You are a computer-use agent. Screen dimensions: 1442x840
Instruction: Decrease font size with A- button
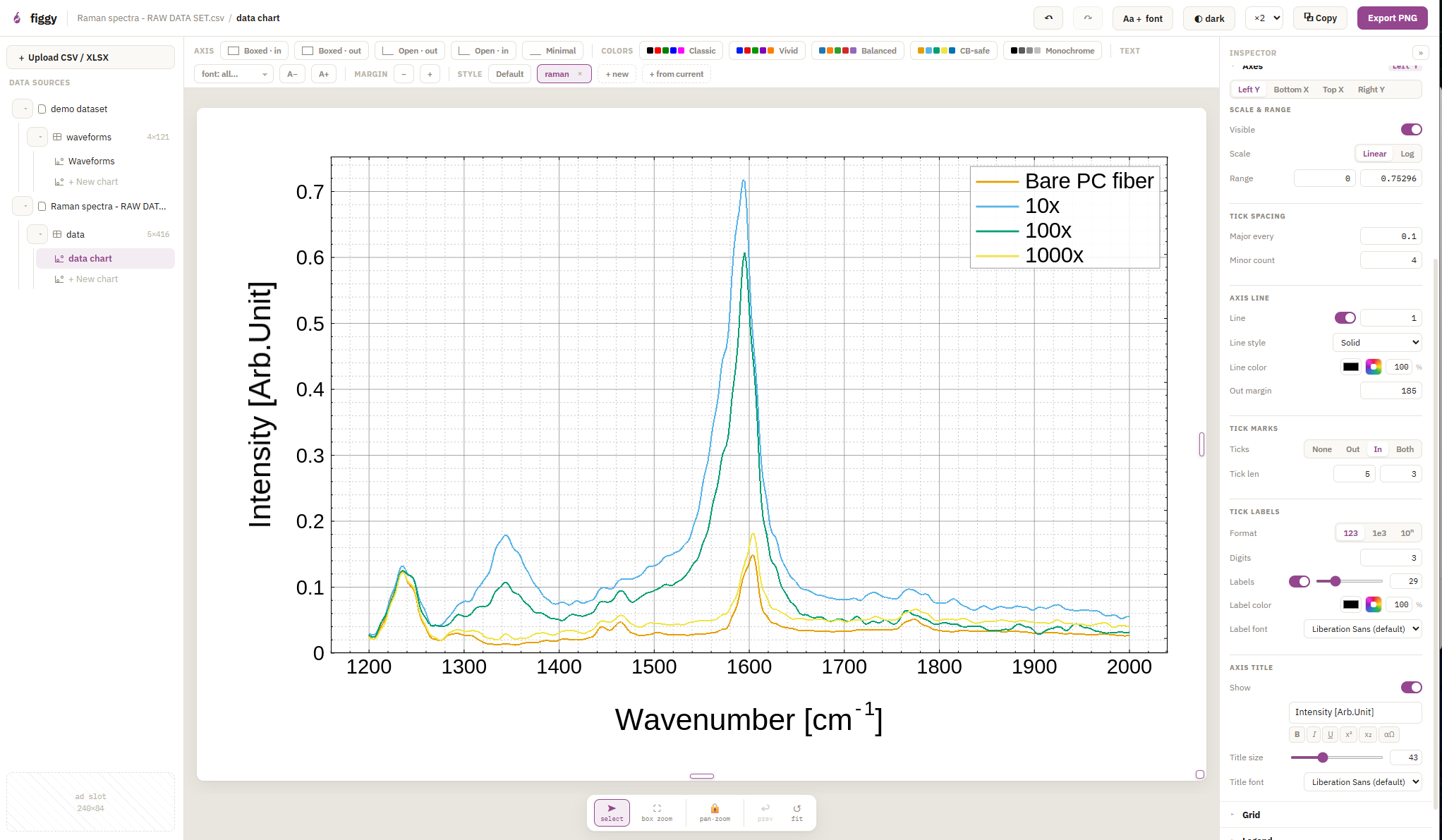click(x=292, y=74)
